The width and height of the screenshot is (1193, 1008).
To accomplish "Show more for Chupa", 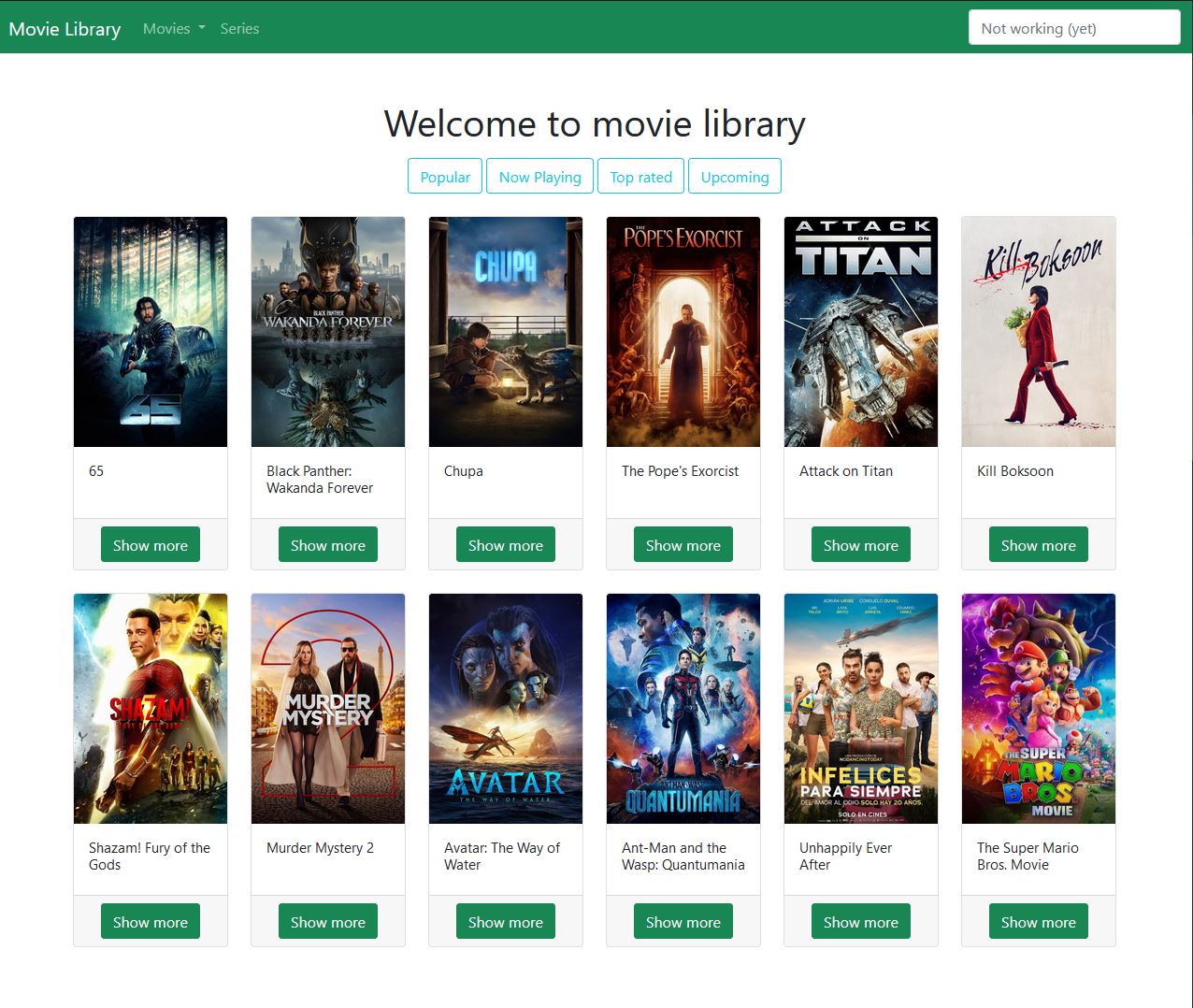I will [506, 545].
